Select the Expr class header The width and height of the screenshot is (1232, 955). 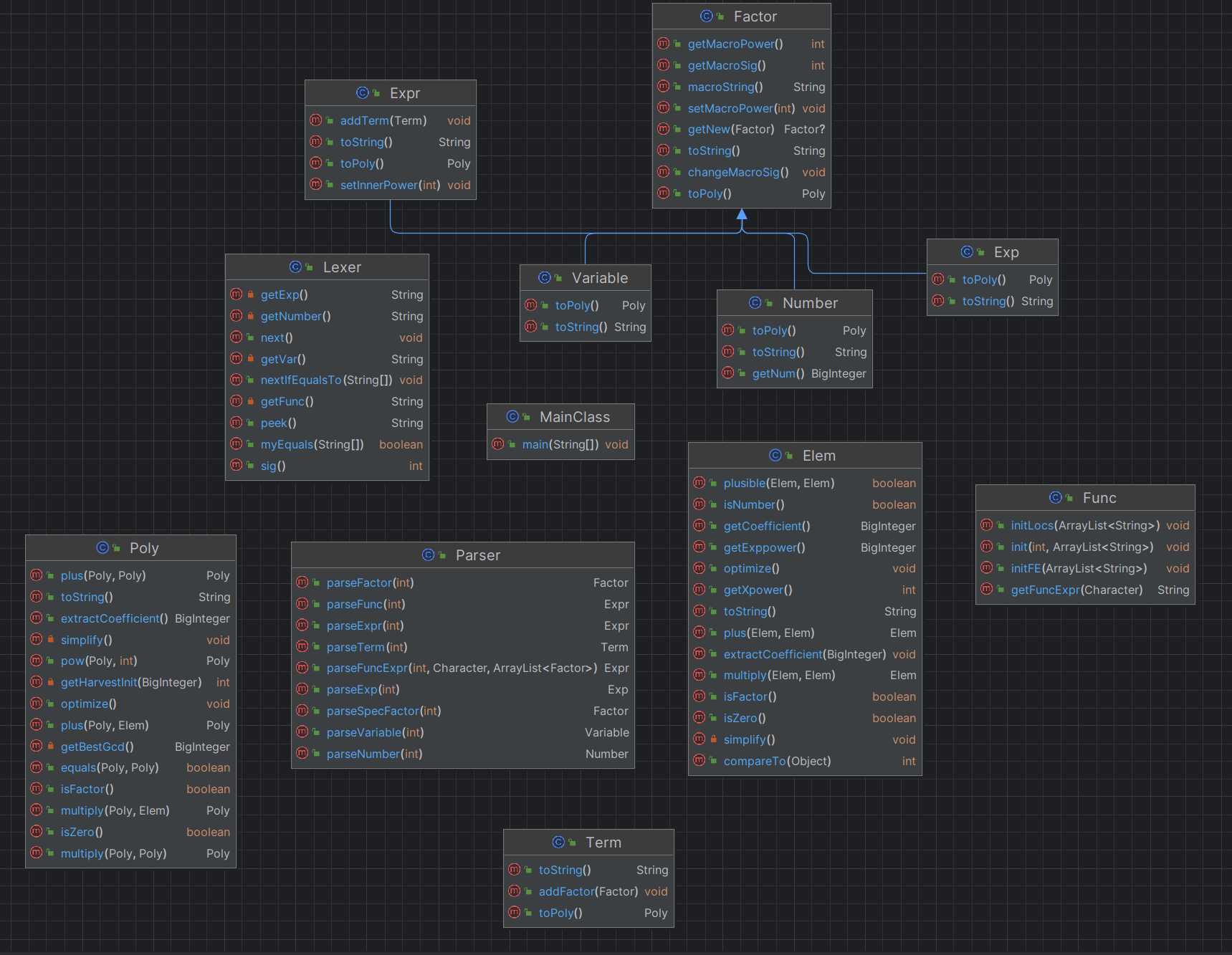tap(391, 93)
